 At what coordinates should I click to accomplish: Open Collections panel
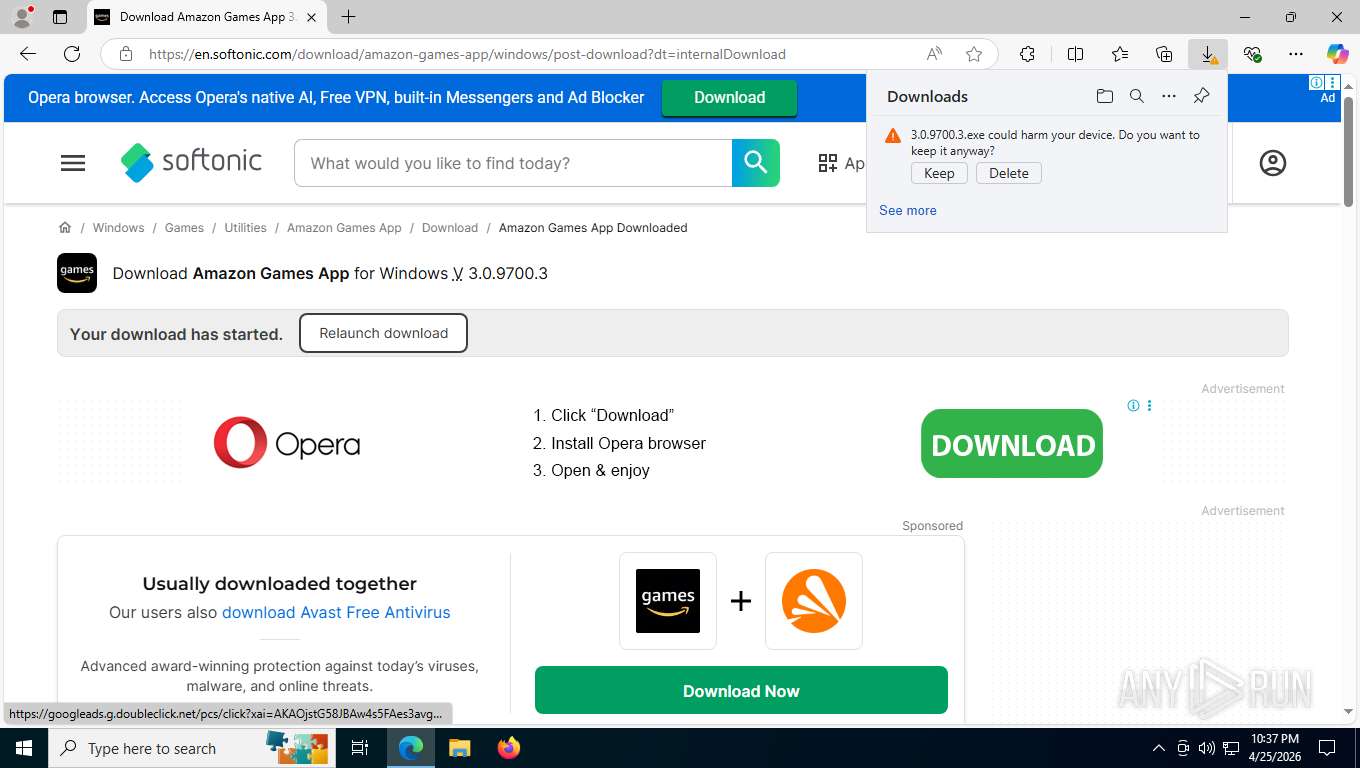(x=1164, y=54)
